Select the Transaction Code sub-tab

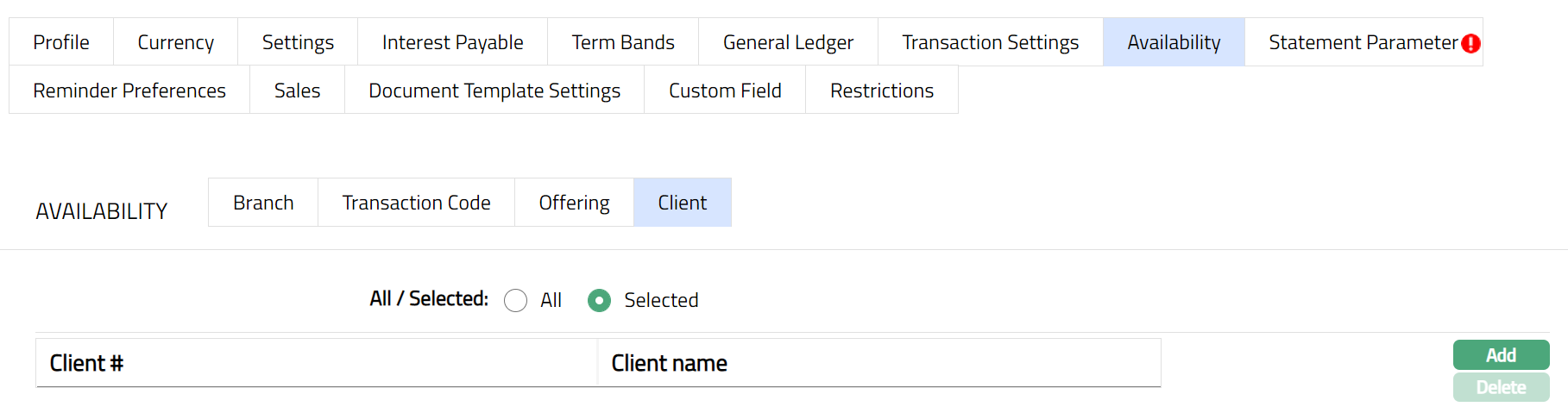coord(416,203)
